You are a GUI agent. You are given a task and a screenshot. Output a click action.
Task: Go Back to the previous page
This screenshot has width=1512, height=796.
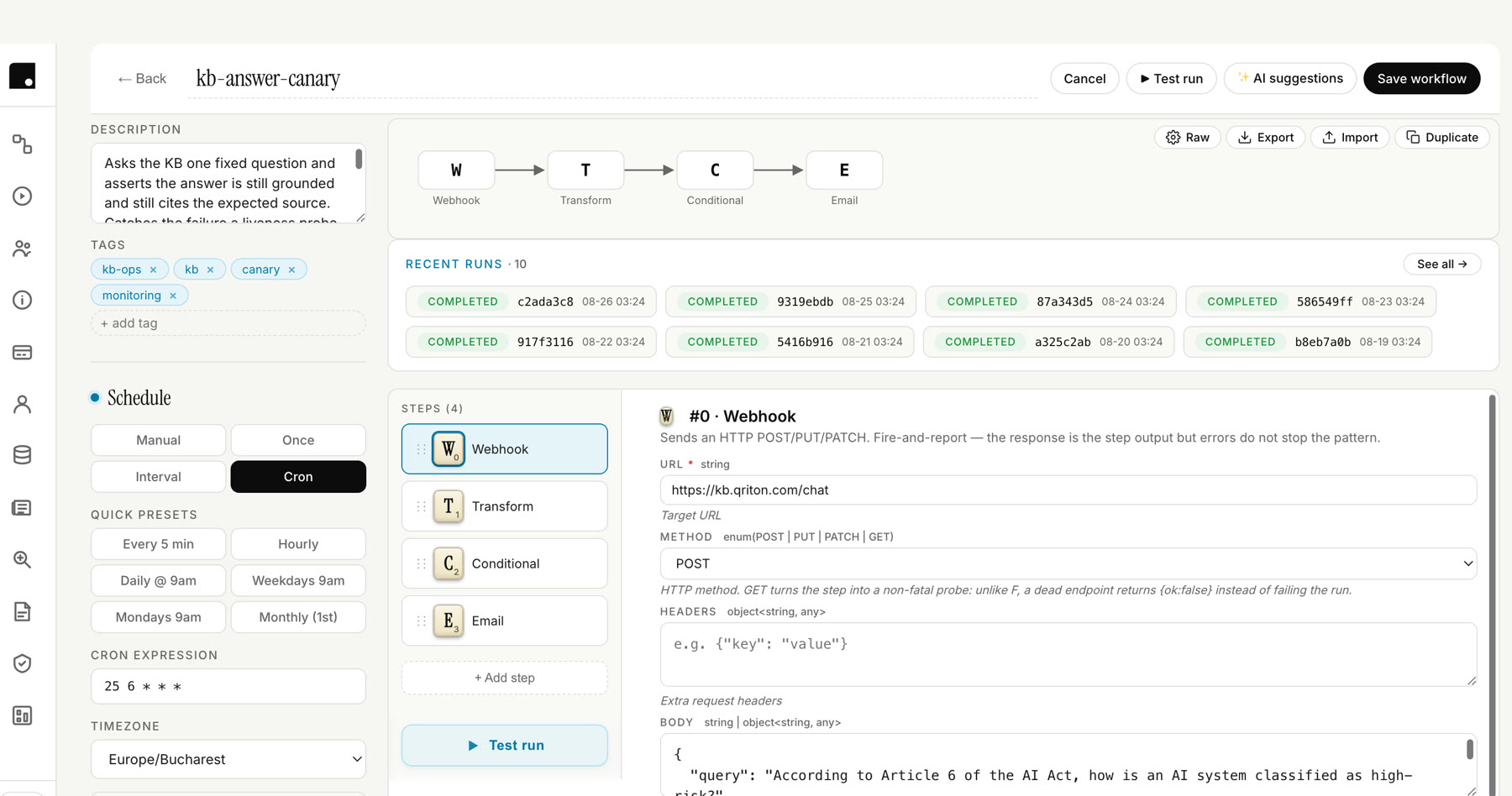coord(142,79)
